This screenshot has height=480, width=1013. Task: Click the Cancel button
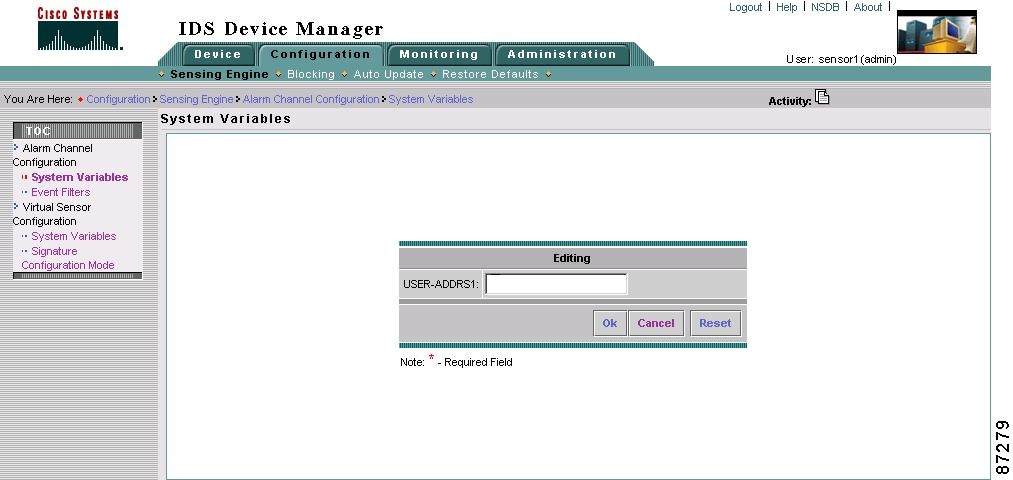point(656,323)
